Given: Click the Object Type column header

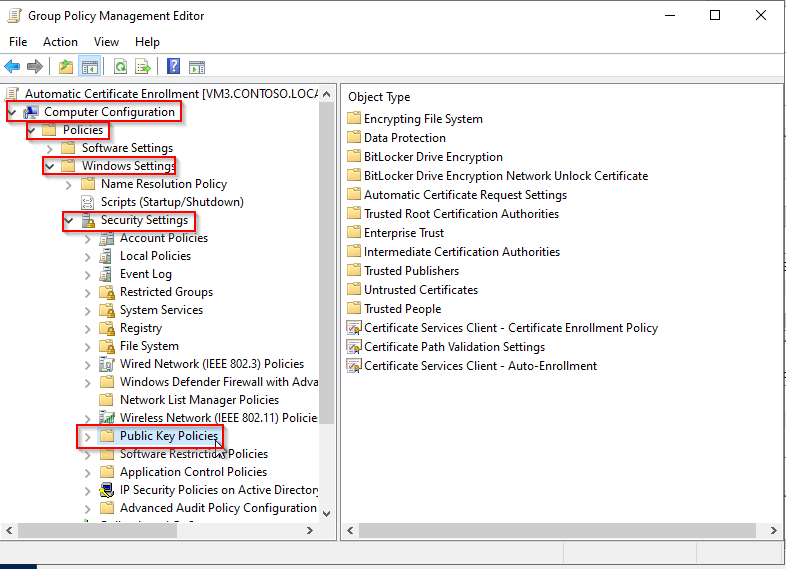Looking at the screenshot, I should (379, 97).
